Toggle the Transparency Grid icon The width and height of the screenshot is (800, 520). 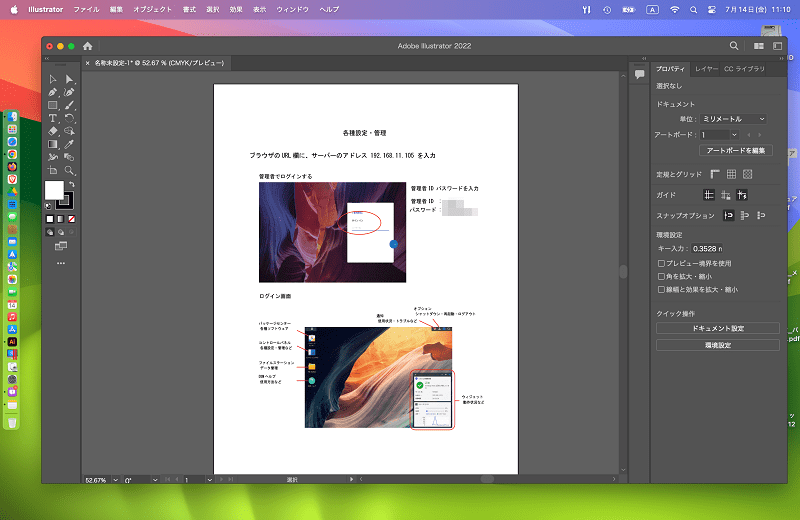(747, 175)
